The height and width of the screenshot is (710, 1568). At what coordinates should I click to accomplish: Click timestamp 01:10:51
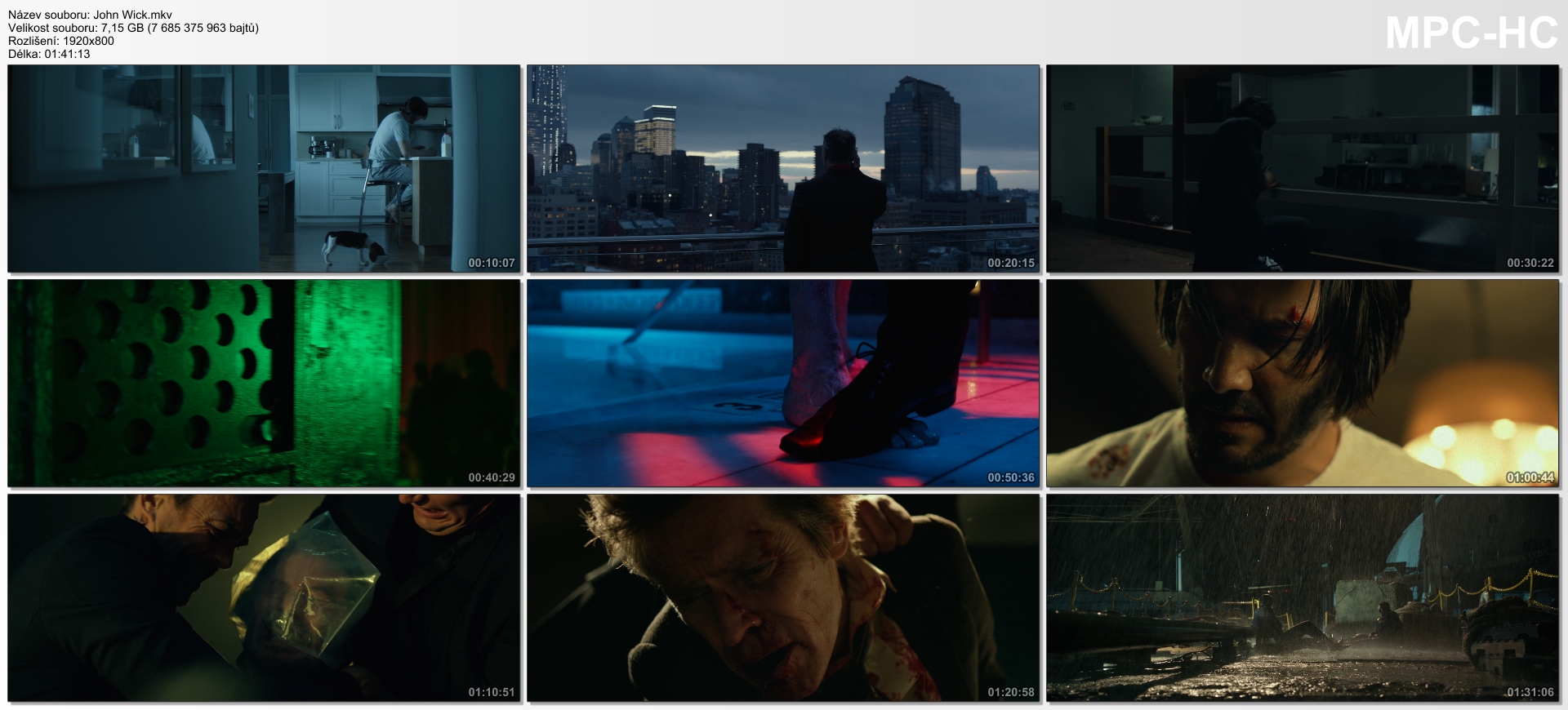tap(492, 692)
